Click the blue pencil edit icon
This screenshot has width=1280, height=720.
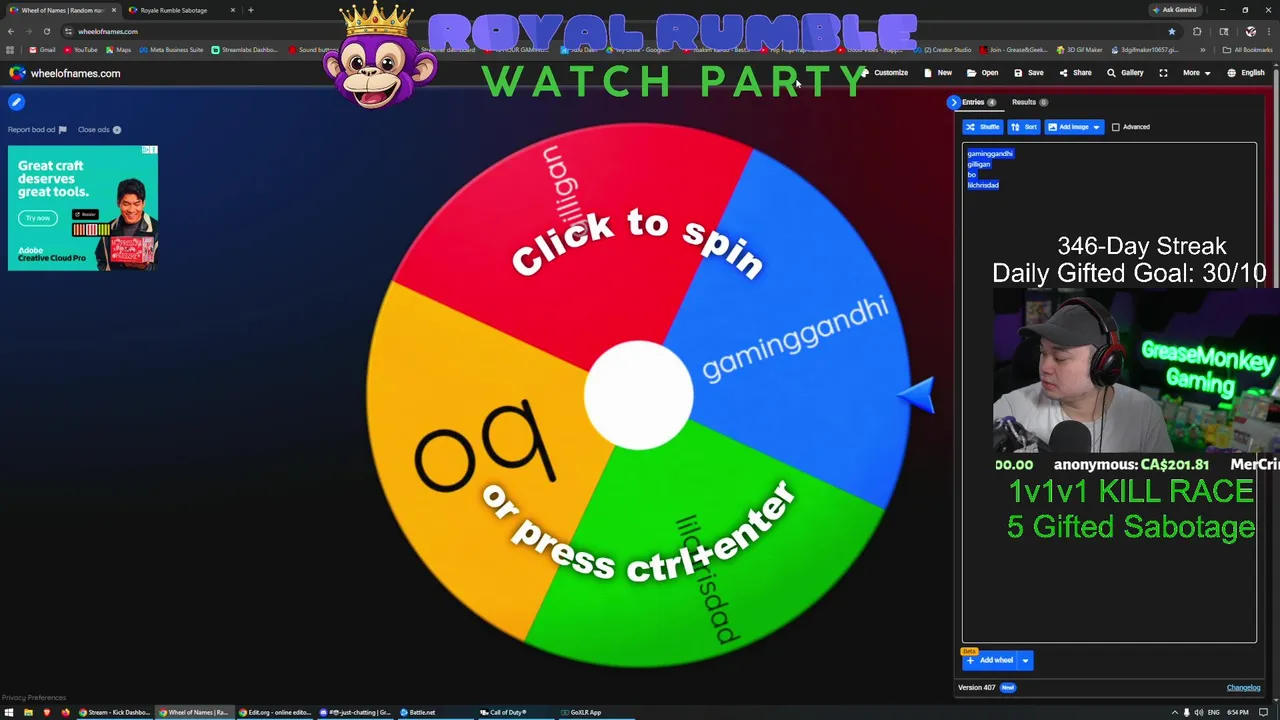pyautogui.click(x=16, y=102)
